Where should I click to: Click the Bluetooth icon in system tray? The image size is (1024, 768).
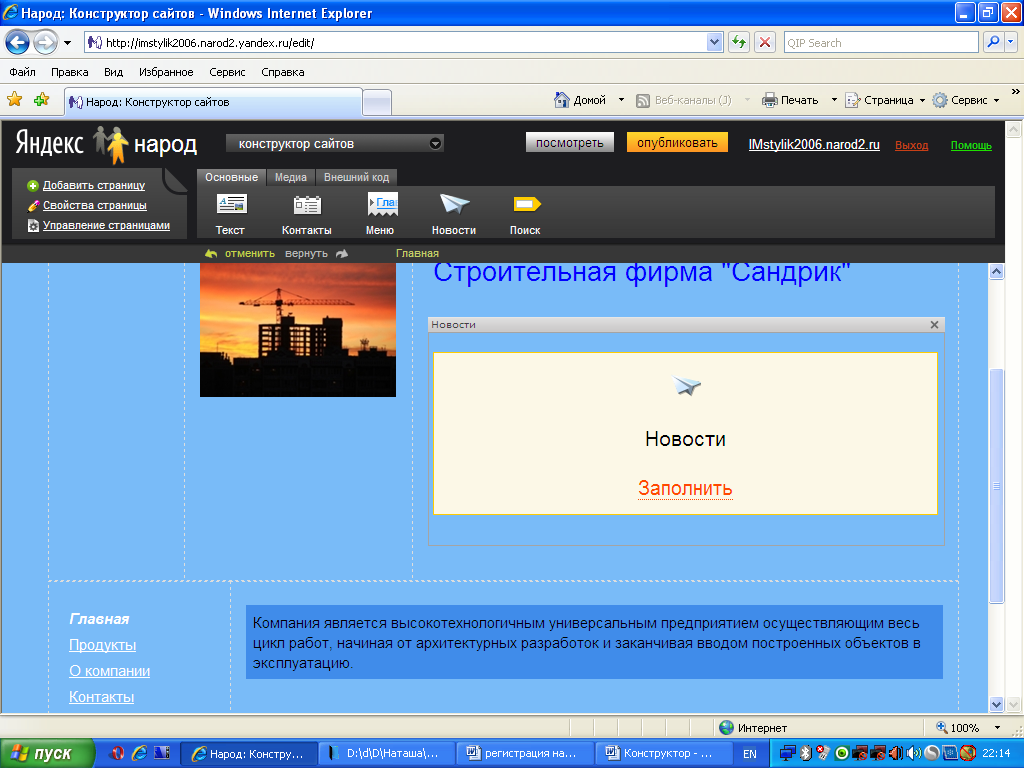click(x=806, y=753)
